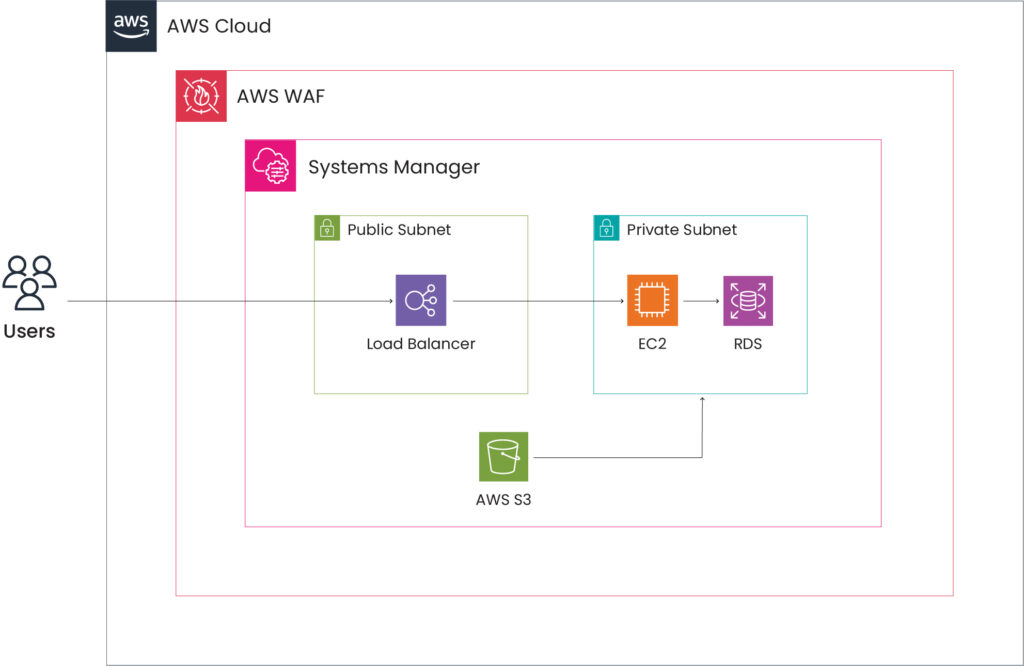The height and width of the screenshot is (666, 1024).
Task: Click the "Load Balancer" caption
Action: (x=420, y=344)
